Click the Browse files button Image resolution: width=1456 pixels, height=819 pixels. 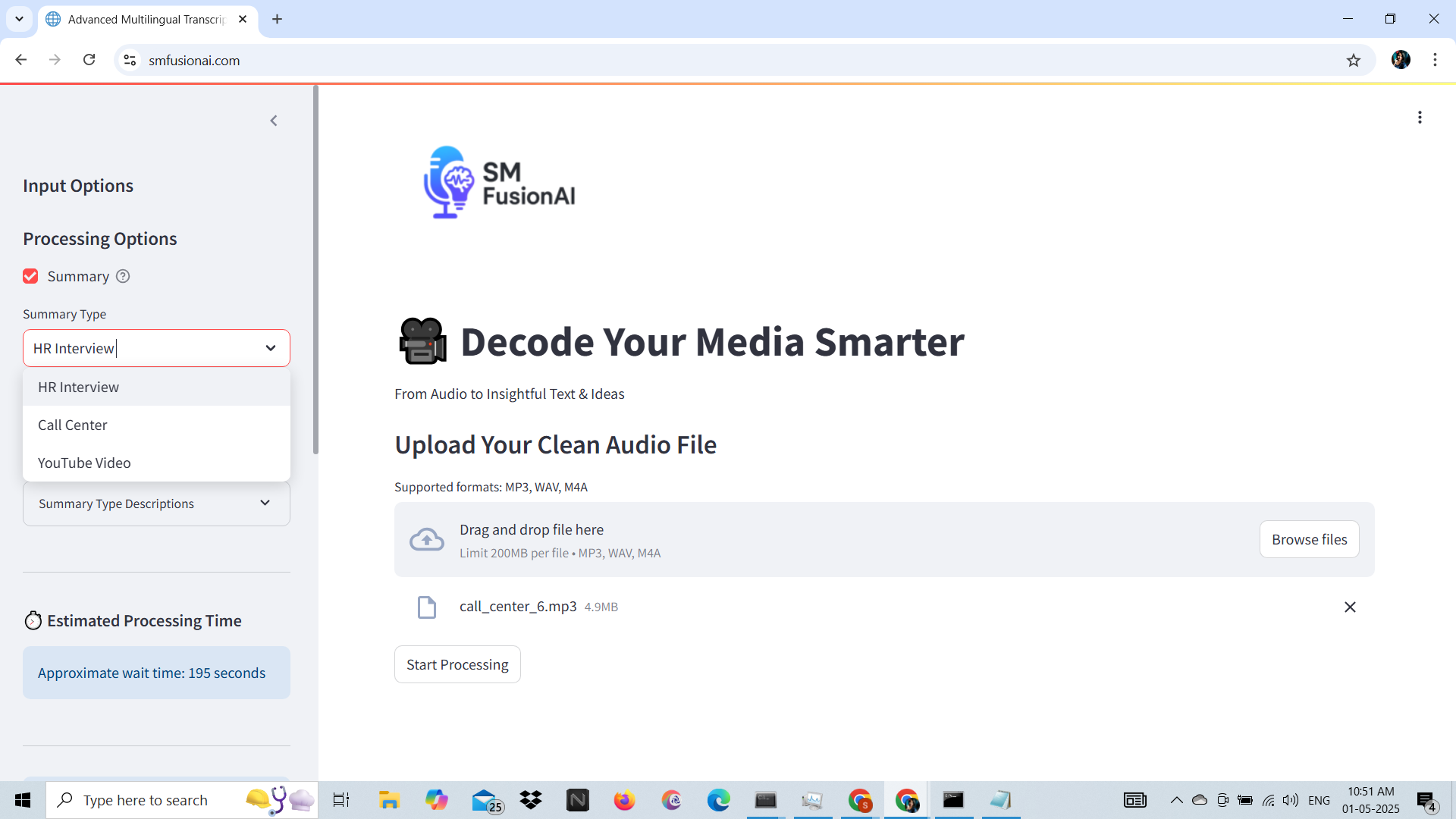[1309, 540]
